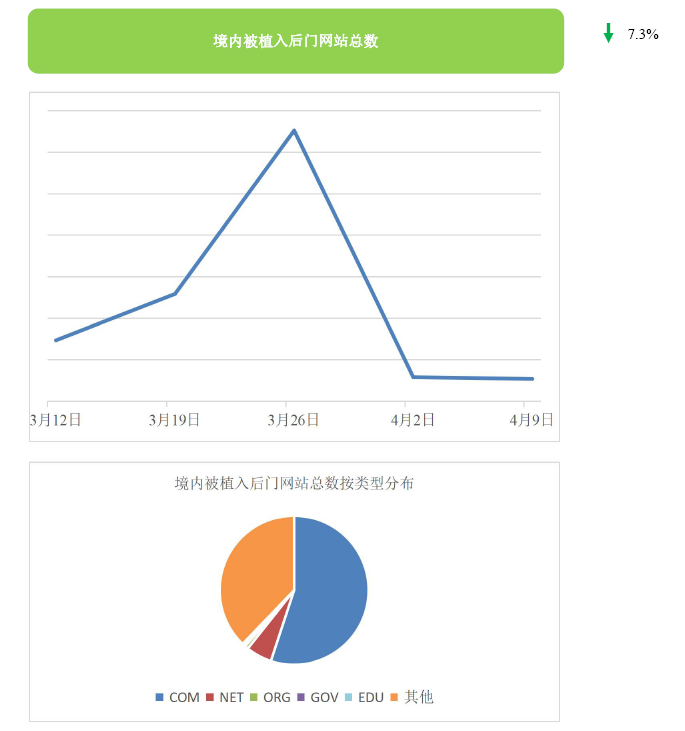
Task: Click the line chart point at 4月2日
Action: tap(413, 377)
